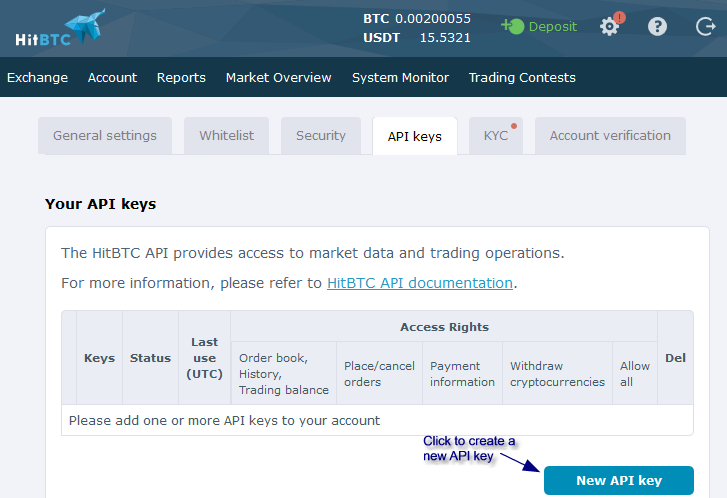This screenshot has height=498, width=727.
Task: Click the Status column header
Action: point(150,358)
